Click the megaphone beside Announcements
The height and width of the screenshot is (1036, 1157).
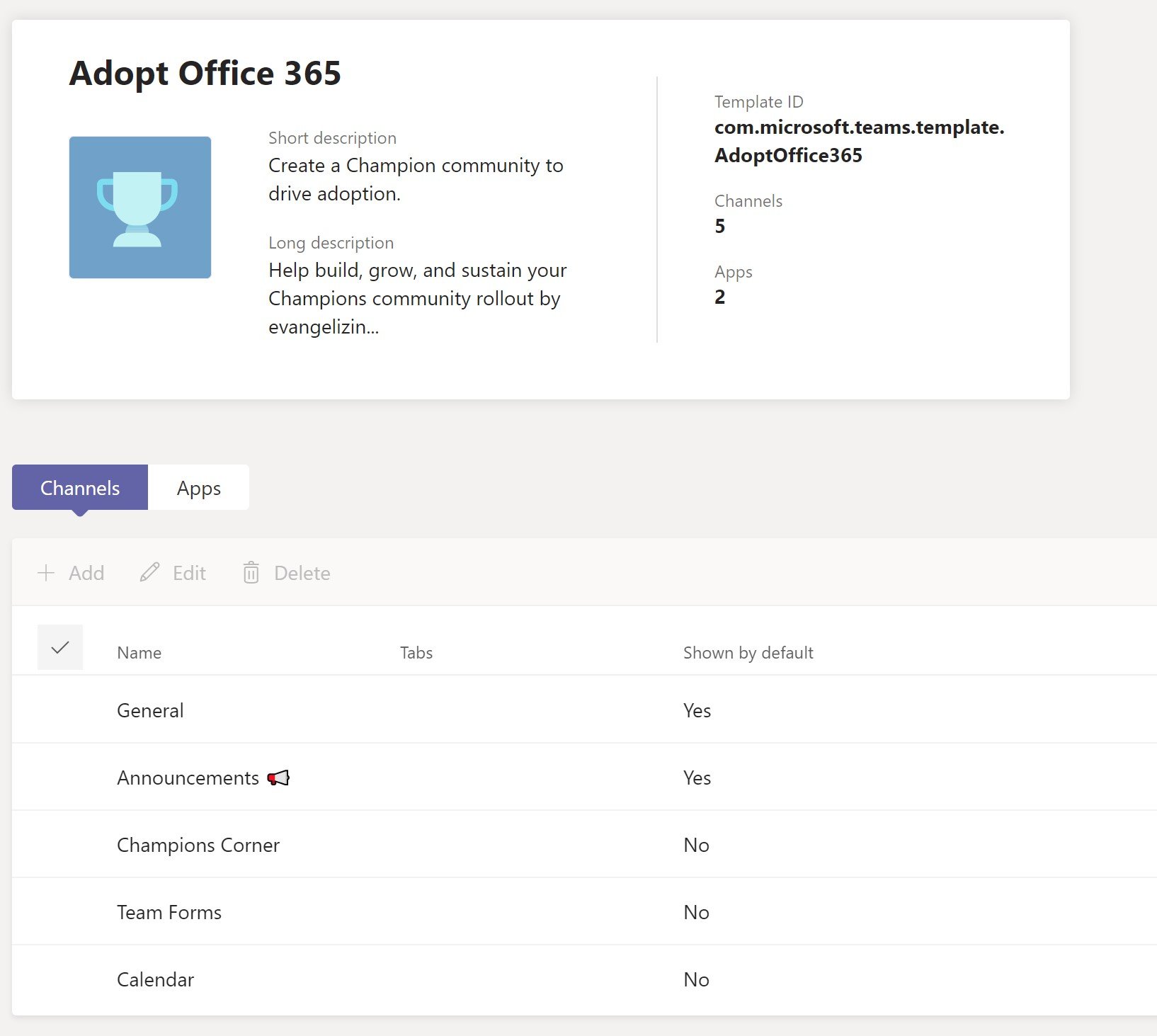278,777
